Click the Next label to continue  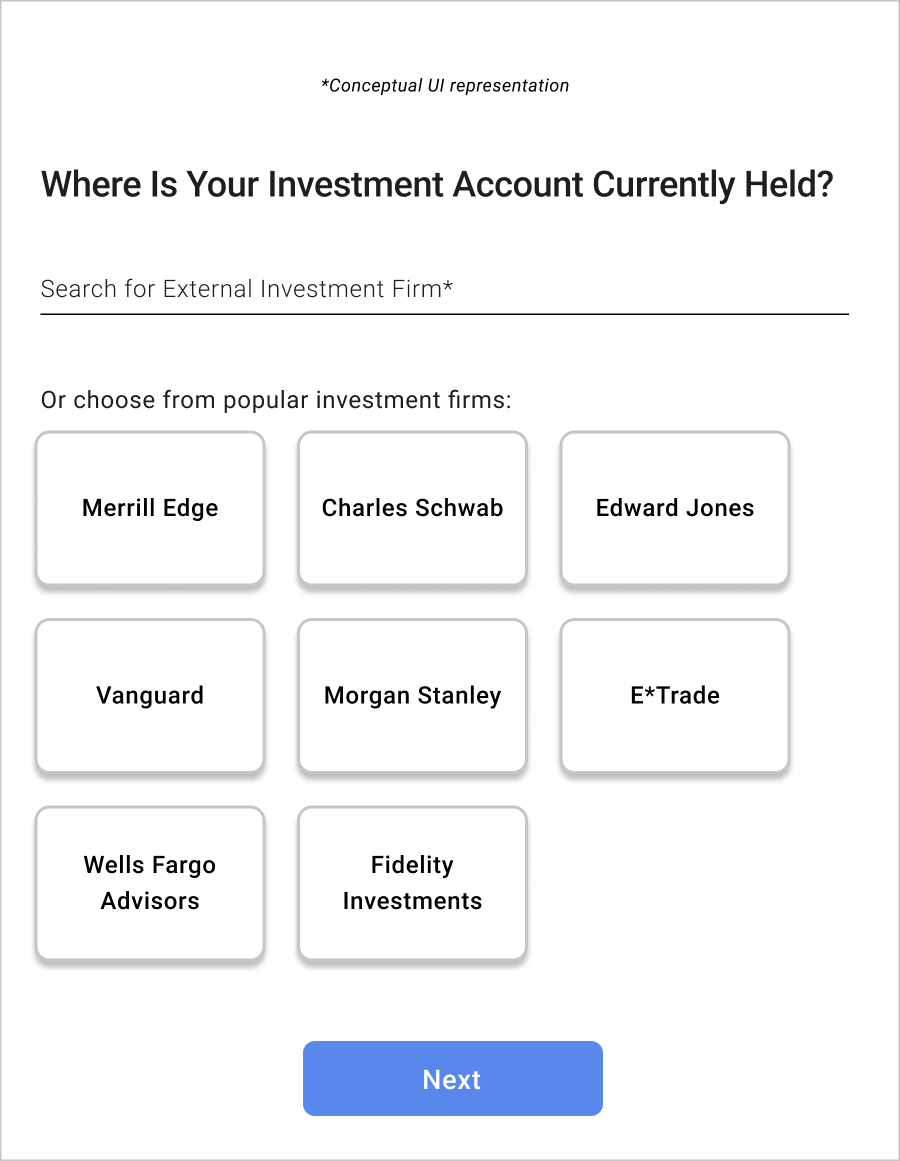[452, 1080]
